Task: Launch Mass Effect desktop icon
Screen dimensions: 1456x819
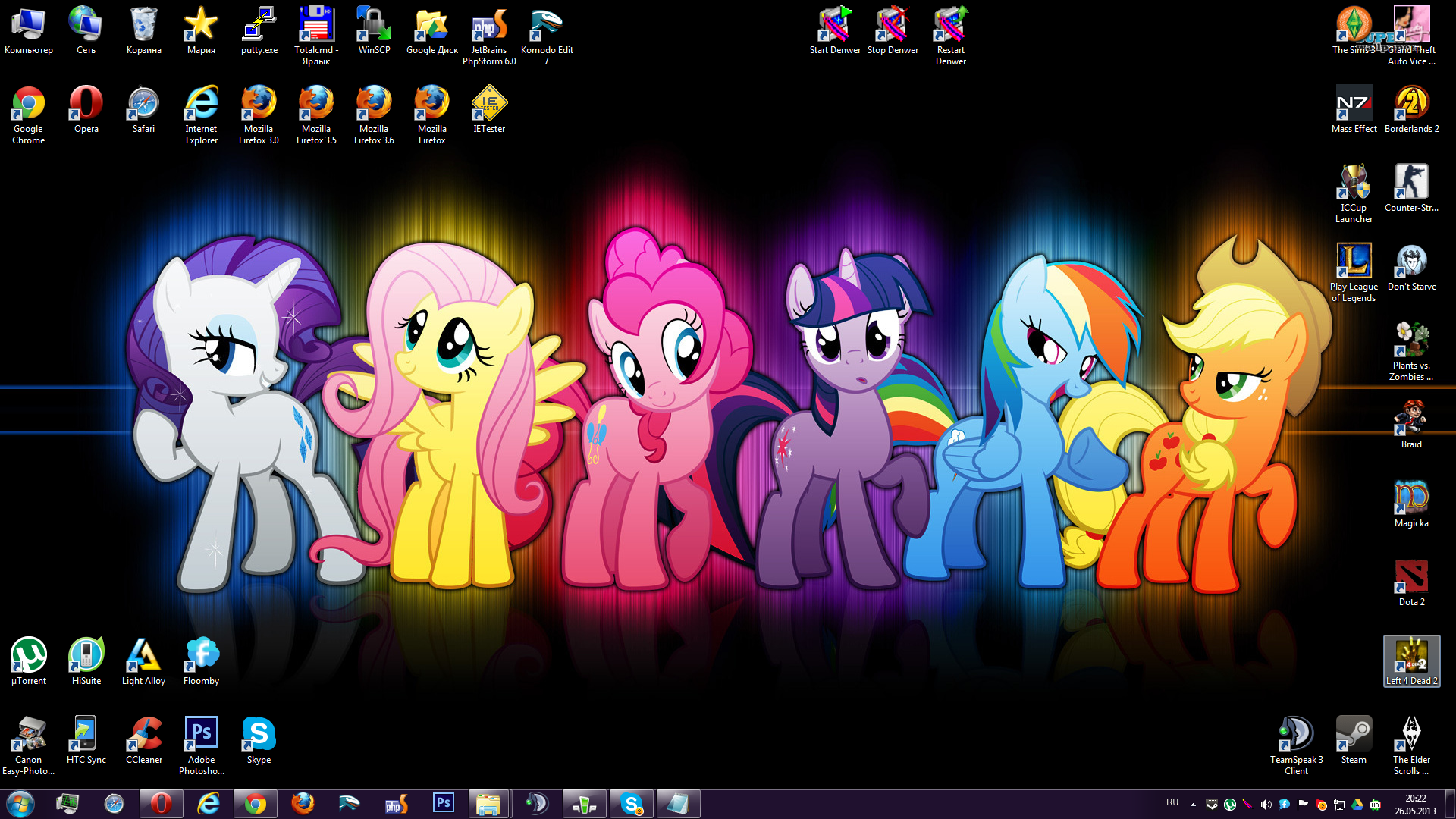Action: pos(1354,110)
